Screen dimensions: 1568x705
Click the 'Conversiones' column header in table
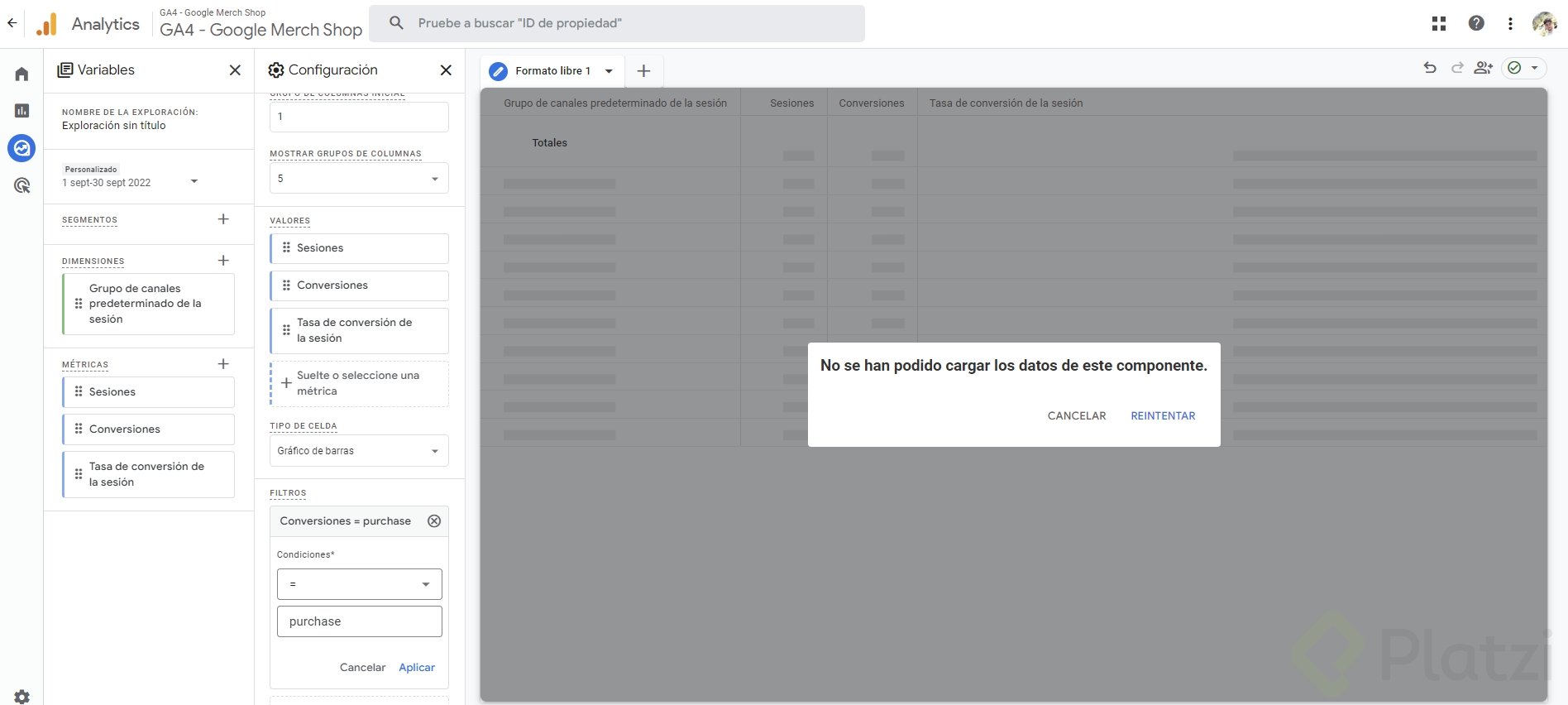tap(872, 103)
